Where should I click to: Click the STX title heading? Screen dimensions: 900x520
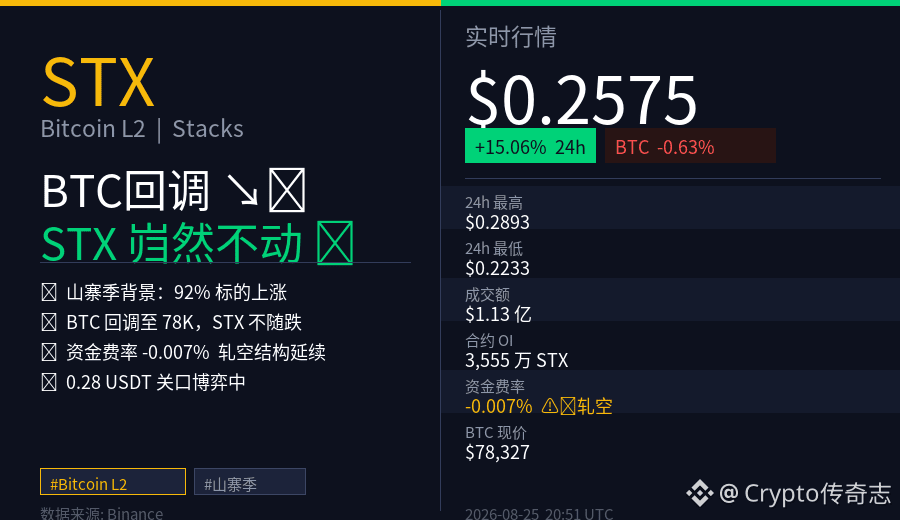point(98,83)
